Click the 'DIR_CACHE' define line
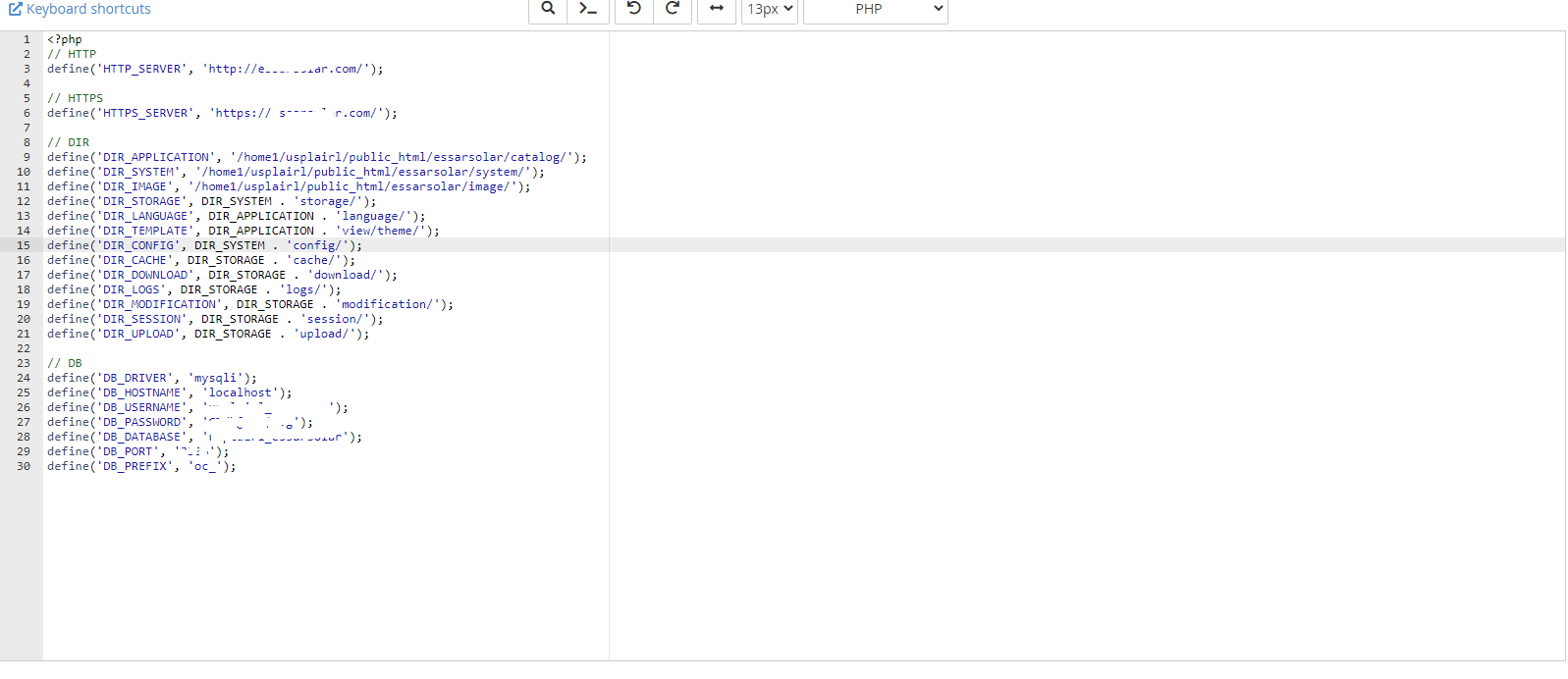Image resolution: width=1568 pixels, height=679 pixels. (x=201, y=260)
